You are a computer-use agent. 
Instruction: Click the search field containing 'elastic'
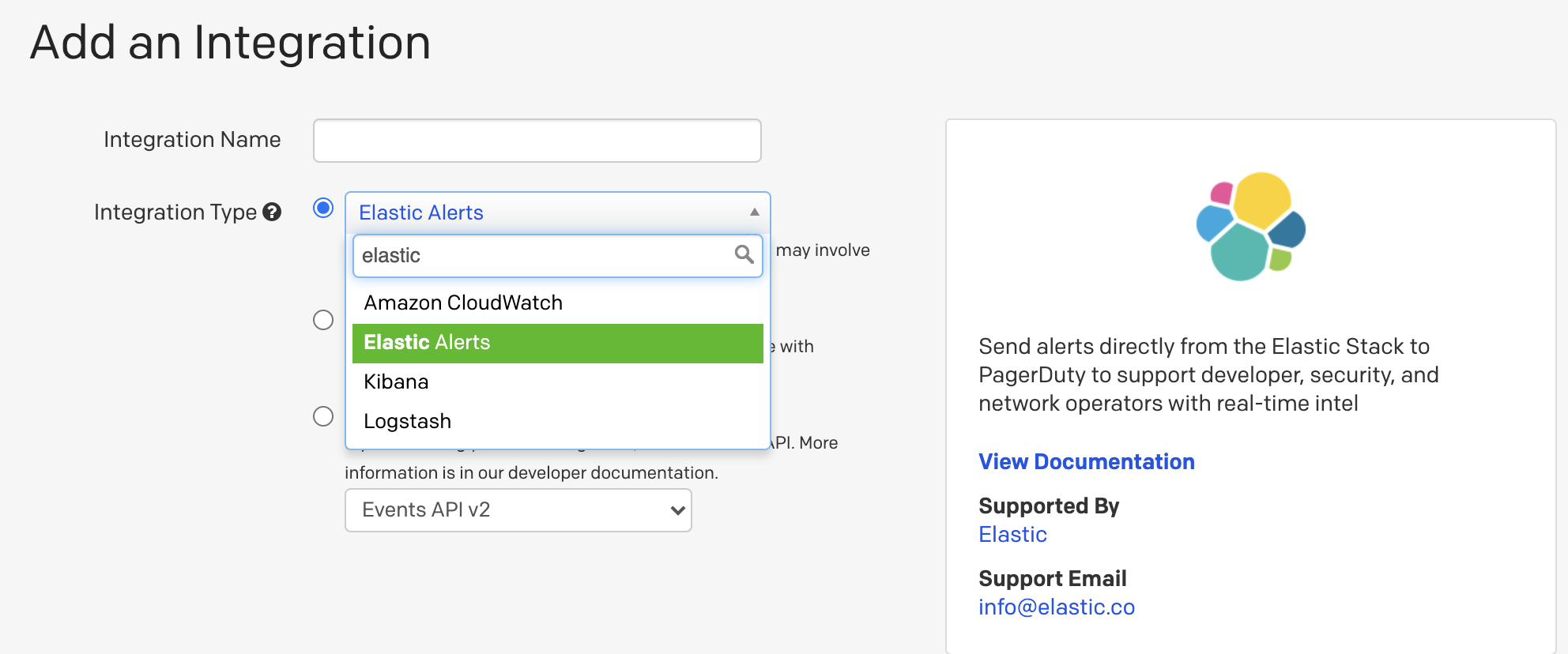click(544, 256)
